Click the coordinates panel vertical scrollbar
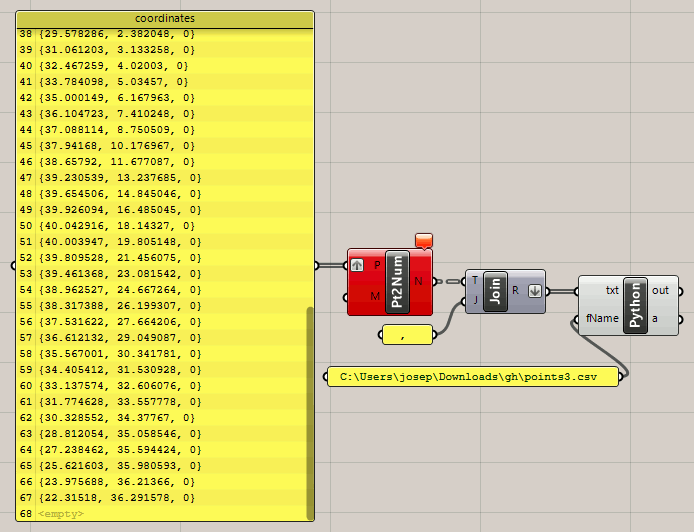 coord(310,412)
